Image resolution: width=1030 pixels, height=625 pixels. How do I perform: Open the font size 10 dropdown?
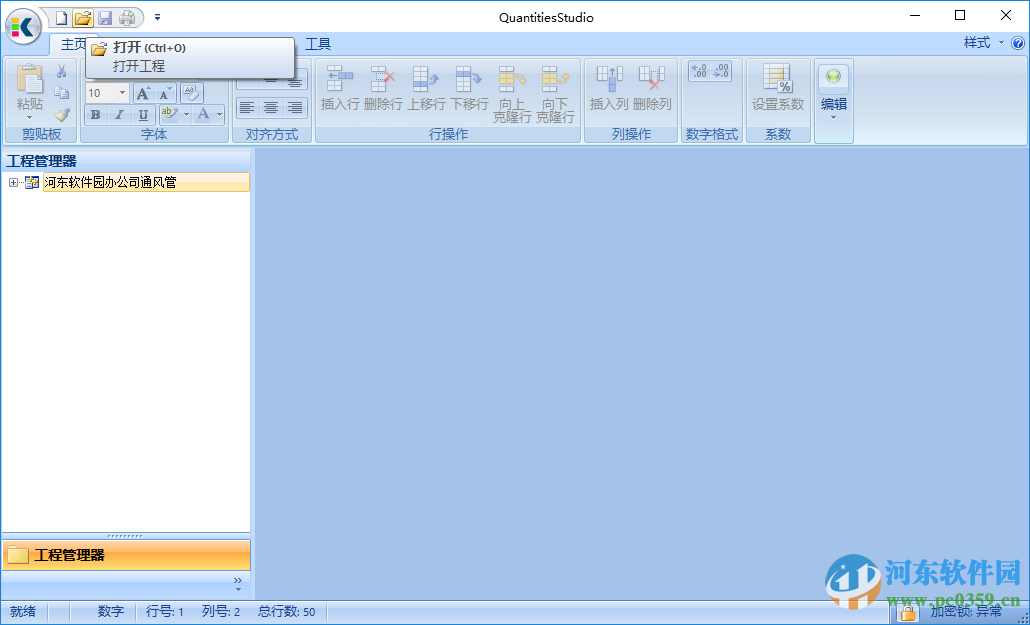click(x=122, y=93)
